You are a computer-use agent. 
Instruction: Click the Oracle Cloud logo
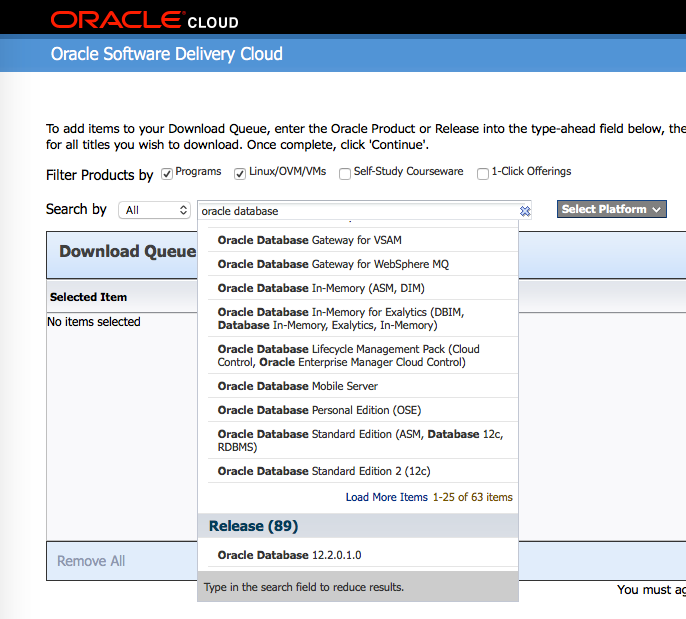145,20
